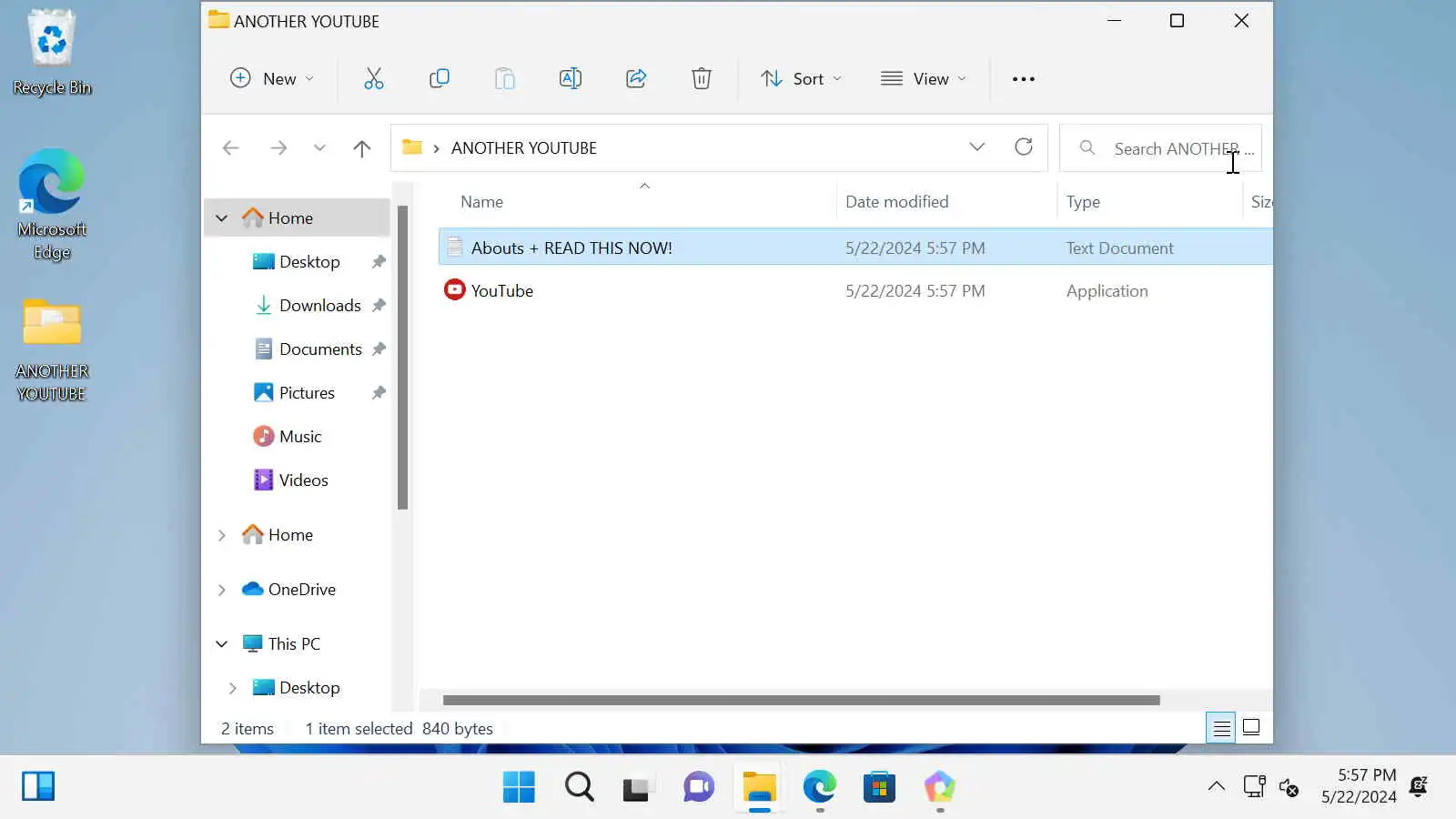Viewport: 1456px width, 819px height.
Task: Open the Chat app from taskbar
Action: 699,787
